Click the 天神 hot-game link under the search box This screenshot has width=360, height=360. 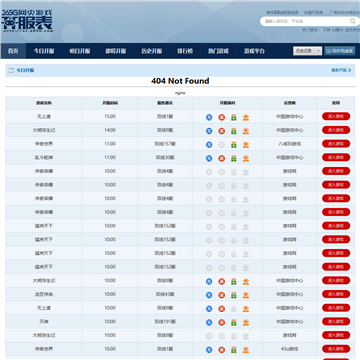pyautogui.click(x=326, y=30)
